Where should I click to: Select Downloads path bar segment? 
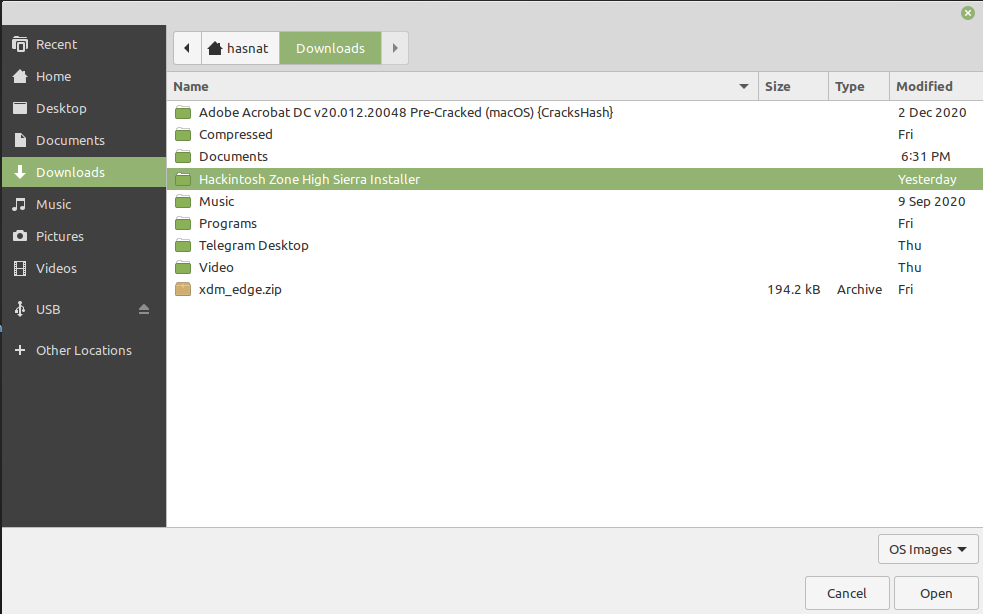[330, 48]
